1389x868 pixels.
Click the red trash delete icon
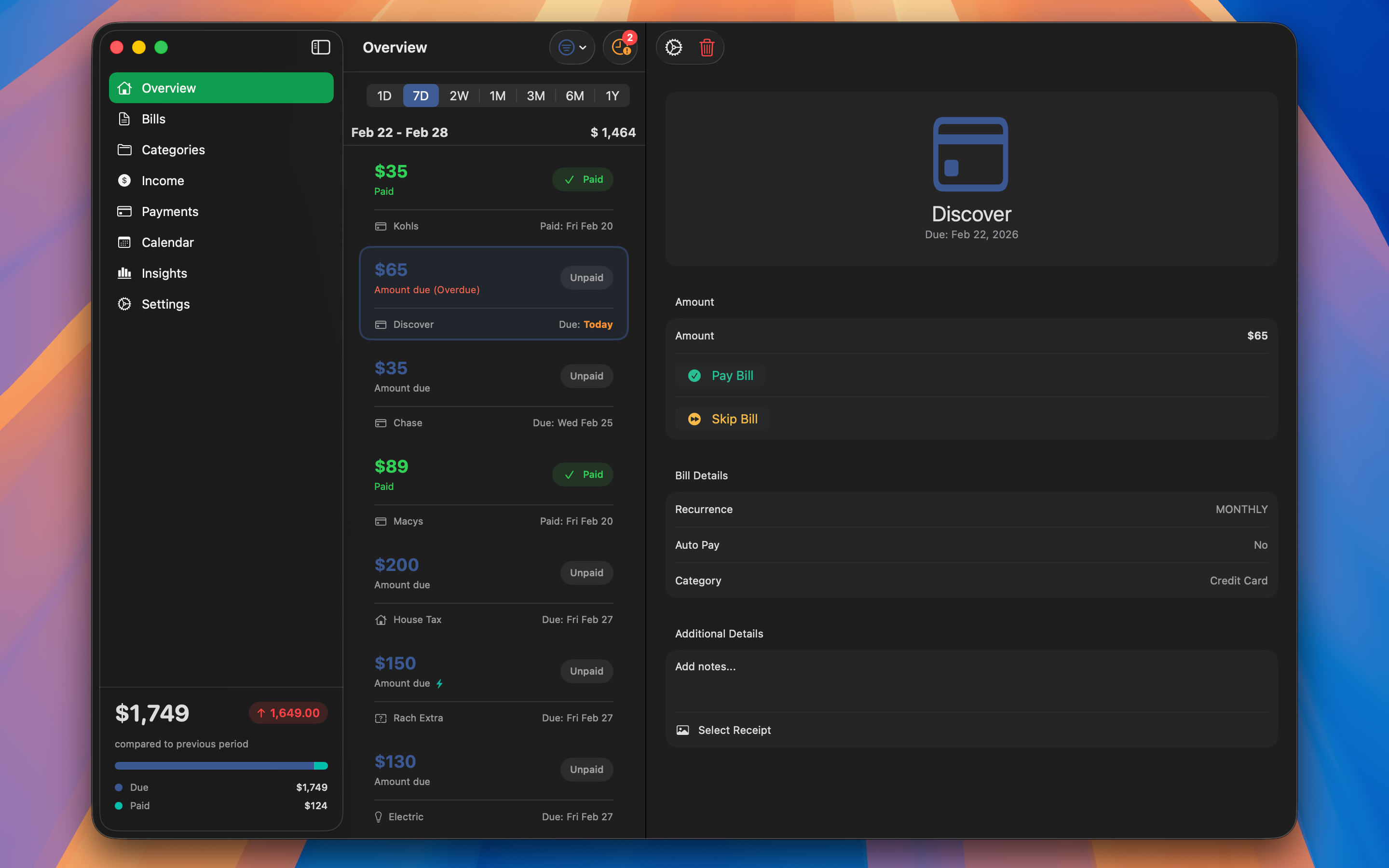[x=707, y=47]
